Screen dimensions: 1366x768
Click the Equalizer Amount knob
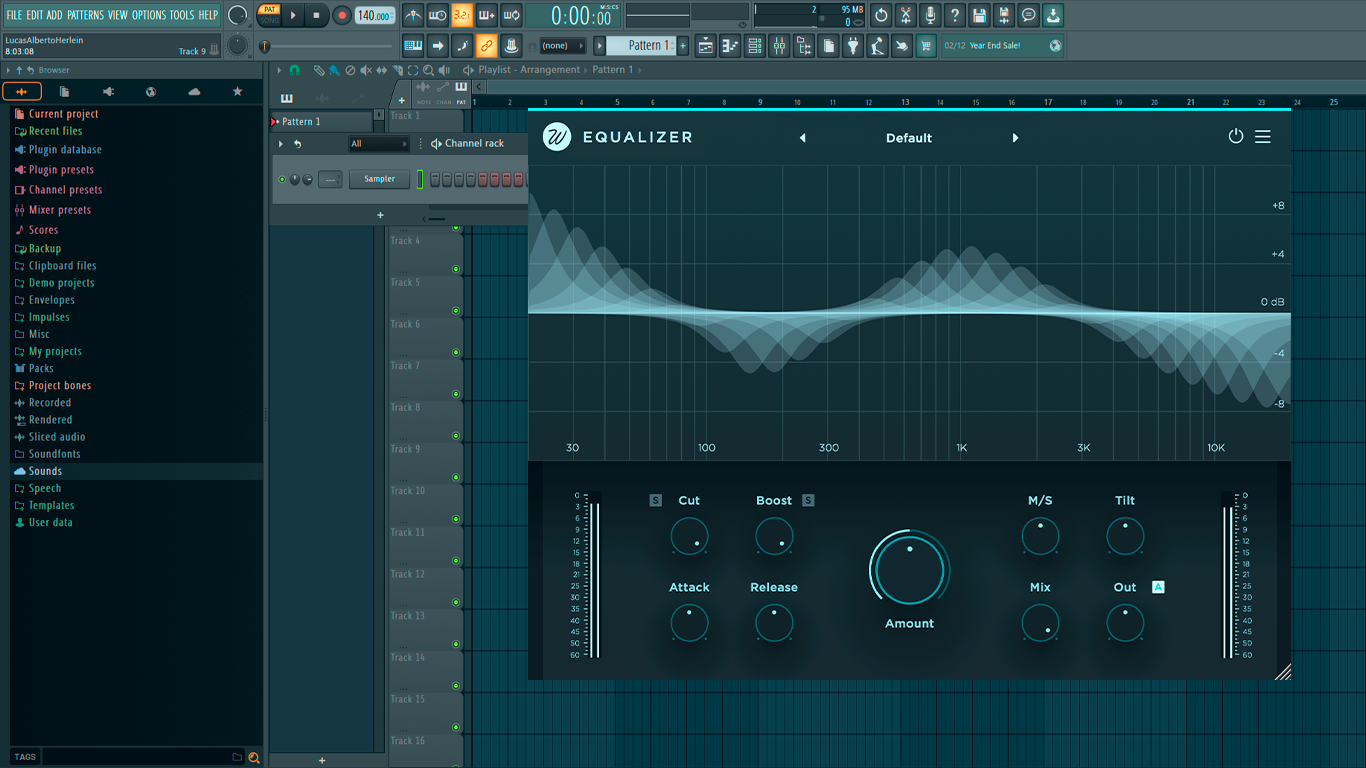909,570
